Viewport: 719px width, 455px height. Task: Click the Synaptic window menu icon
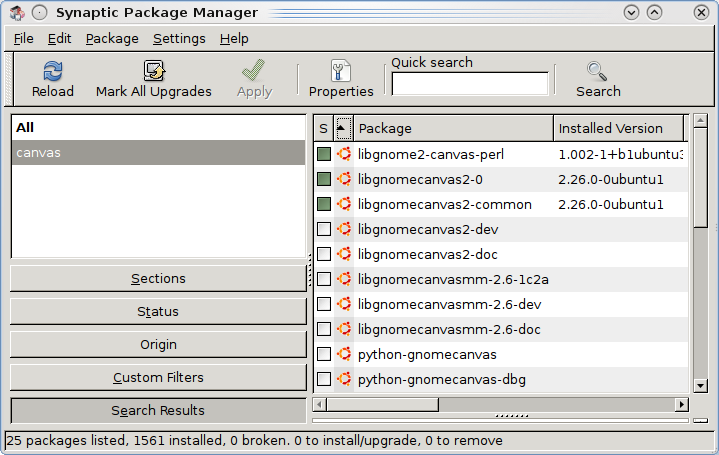(x=14, y=13)
